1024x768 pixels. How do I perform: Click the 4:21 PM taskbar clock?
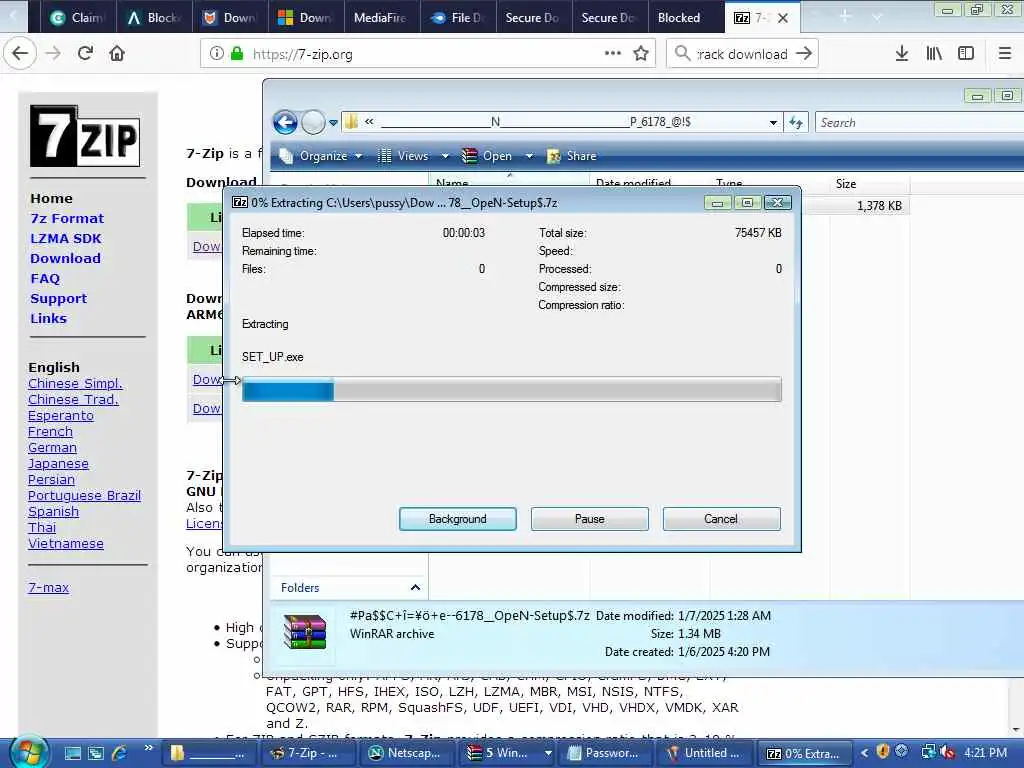pyautogui.click(x=985, y=752)
